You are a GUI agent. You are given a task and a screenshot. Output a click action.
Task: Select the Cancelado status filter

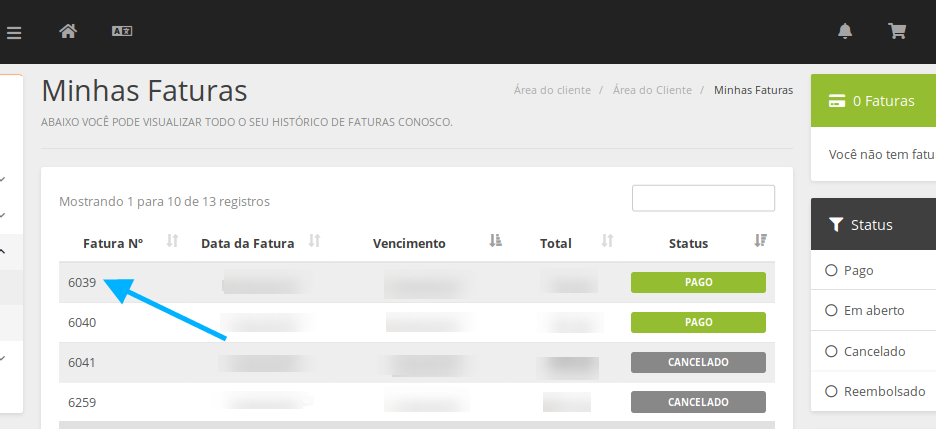coord(831,351)
